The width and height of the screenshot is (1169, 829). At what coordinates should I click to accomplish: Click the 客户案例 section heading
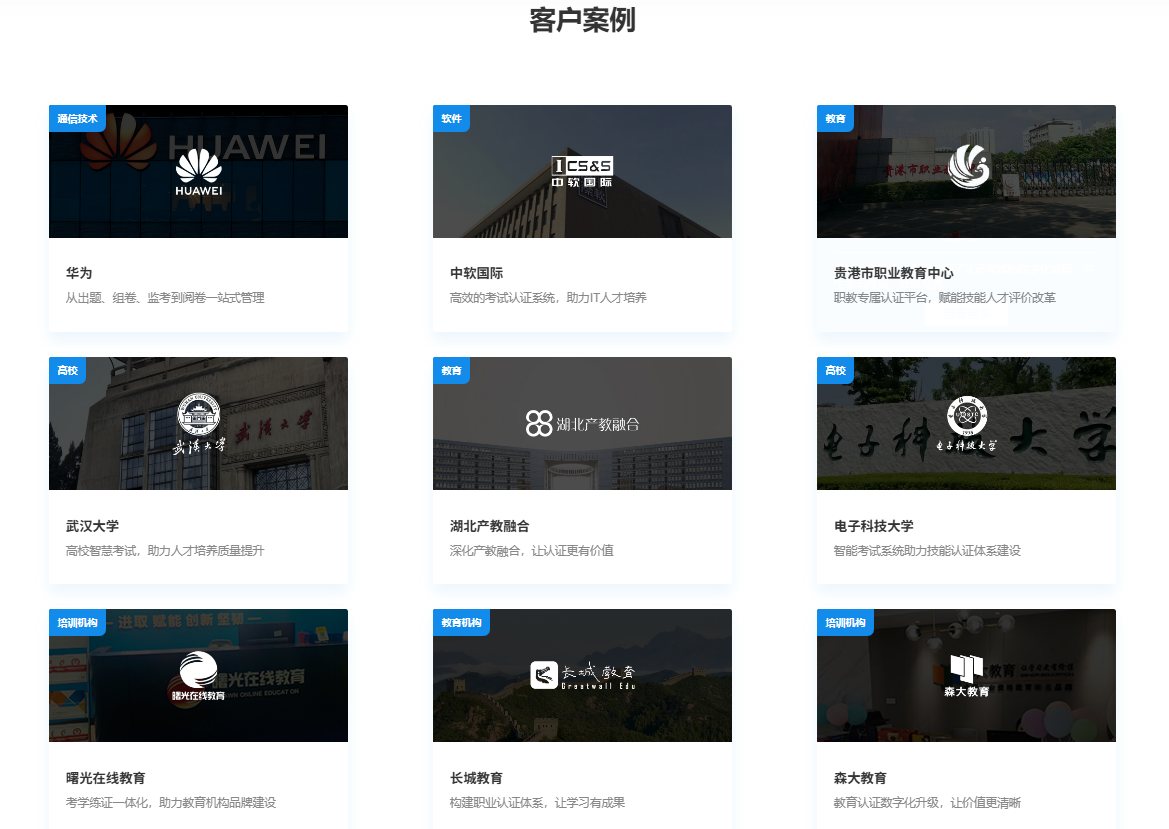(582, 20)
